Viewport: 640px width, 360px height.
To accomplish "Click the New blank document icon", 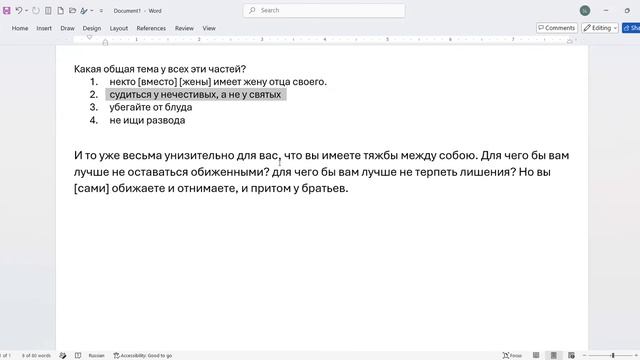I will pyautogui.click(x=60, y=11).
